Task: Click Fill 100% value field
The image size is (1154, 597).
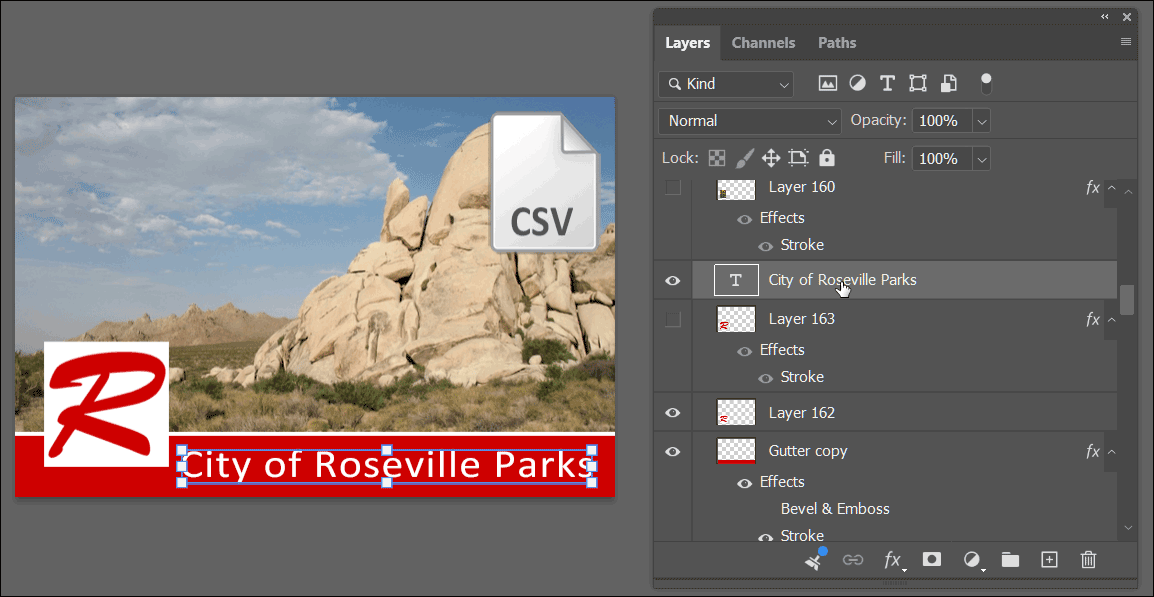Action: point(942,158)
